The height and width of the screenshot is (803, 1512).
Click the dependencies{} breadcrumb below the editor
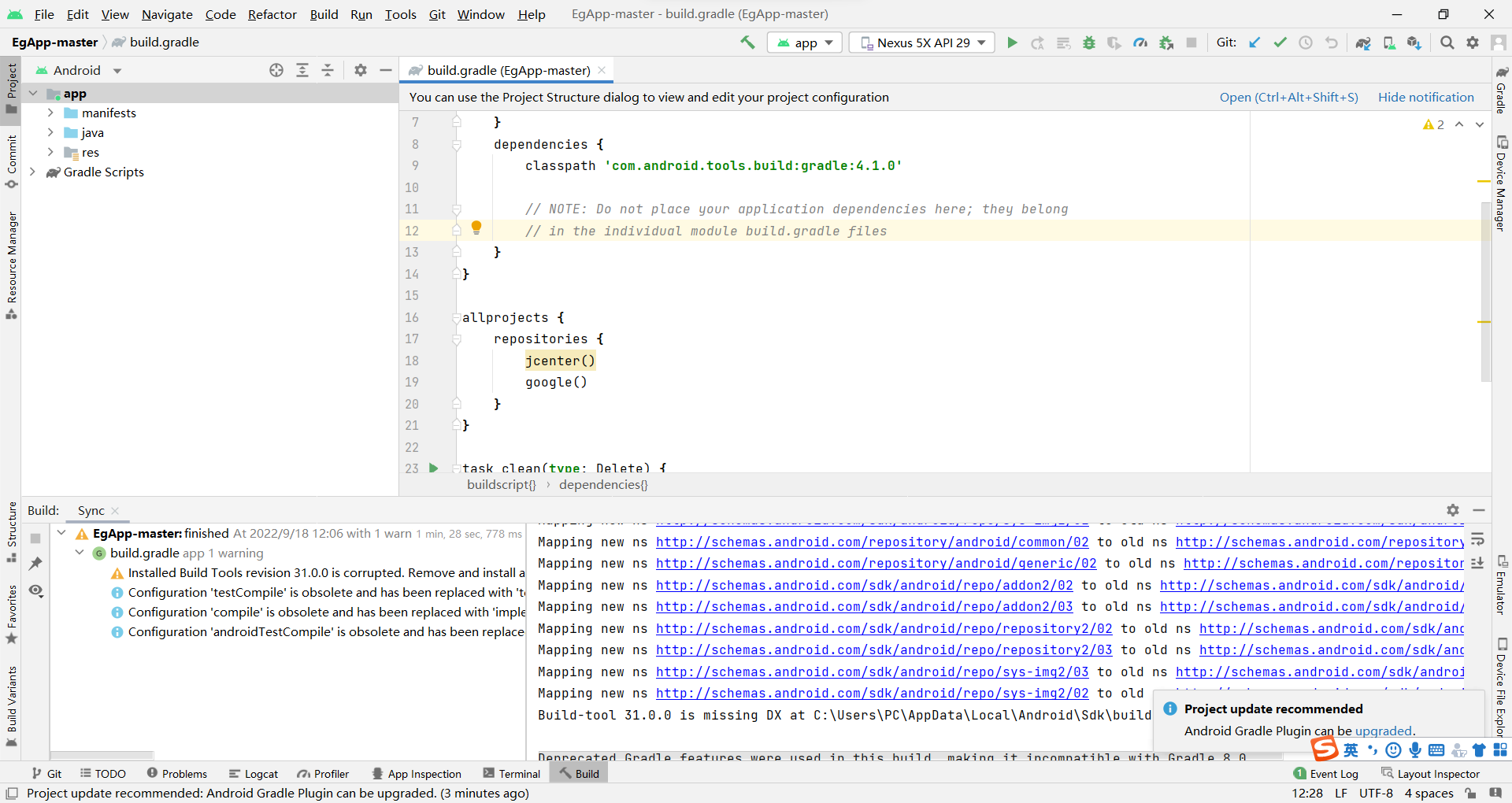[603, 484]
